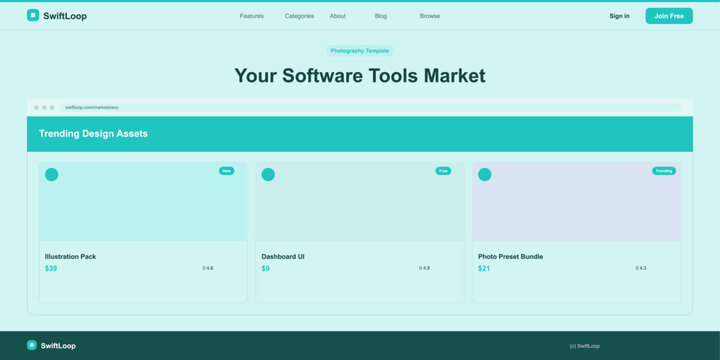Open the Blog nav link

[381, 16]
